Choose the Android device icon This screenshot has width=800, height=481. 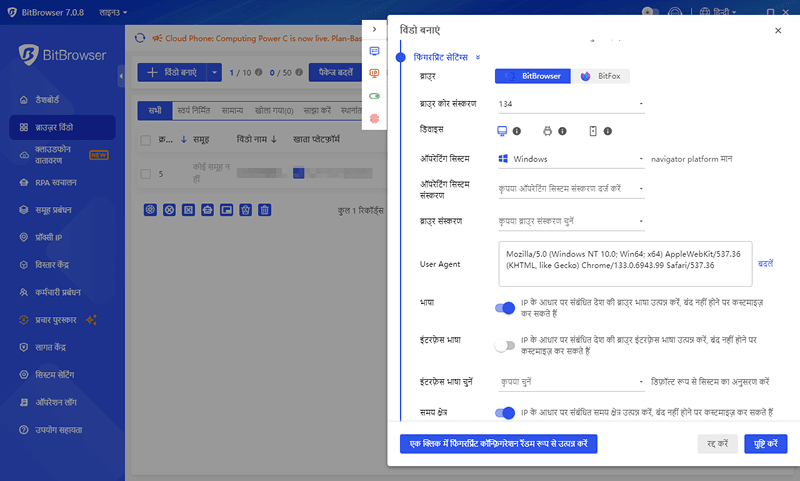[547, 131]
